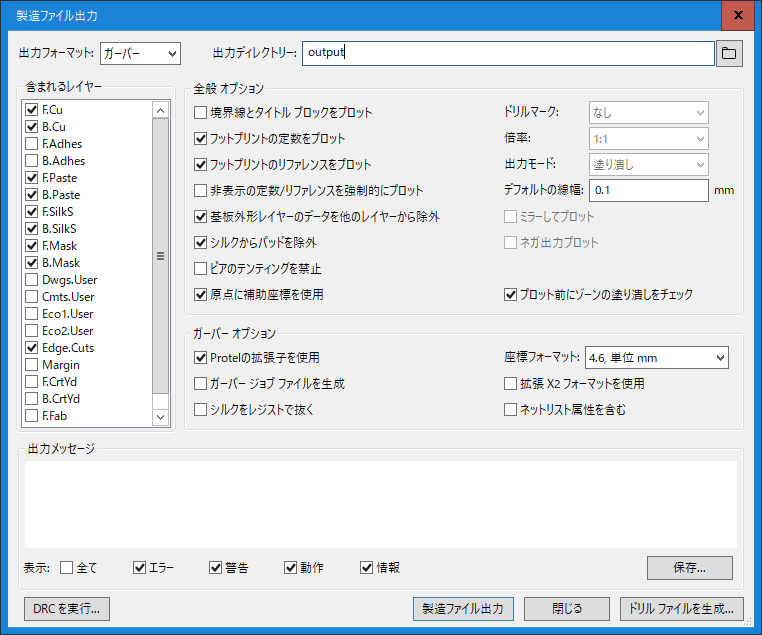762x635 pixels.
Task: Enable the F.CrtYd layer
Action: click(32, 382)
